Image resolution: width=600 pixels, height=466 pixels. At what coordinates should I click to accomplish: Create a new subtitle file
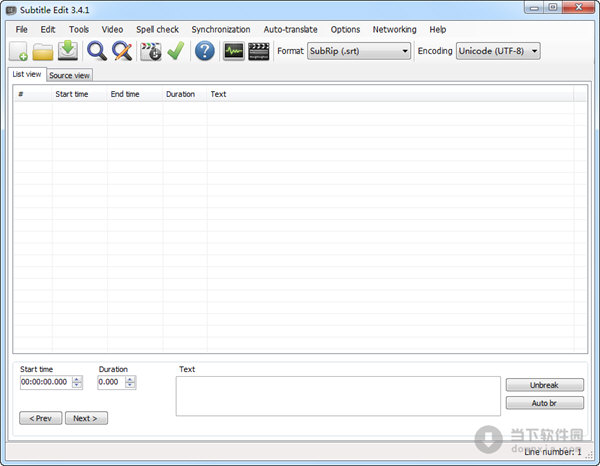pyautogui.click(x=18, y=51)
